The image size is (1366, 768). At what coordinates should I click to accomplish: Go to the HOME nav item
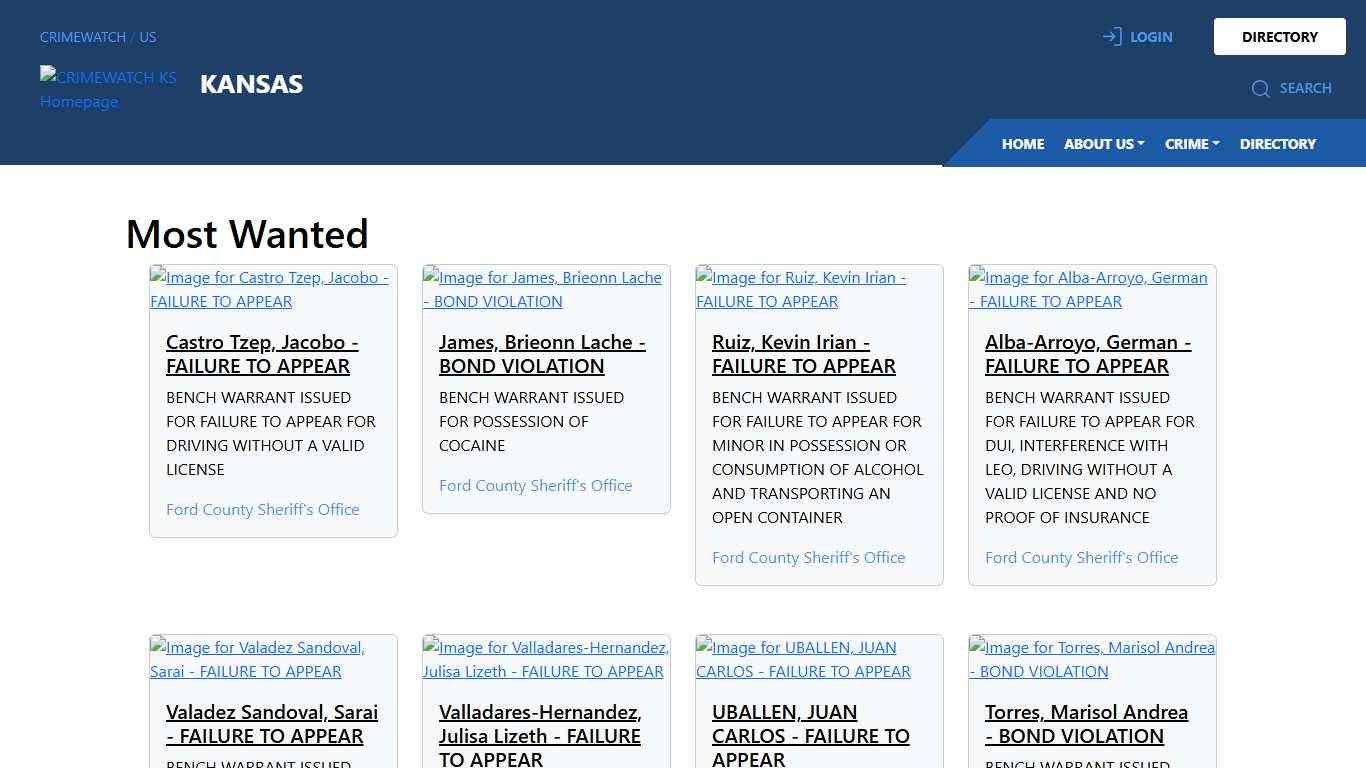pyautogui.click(x=1022, y=144)
